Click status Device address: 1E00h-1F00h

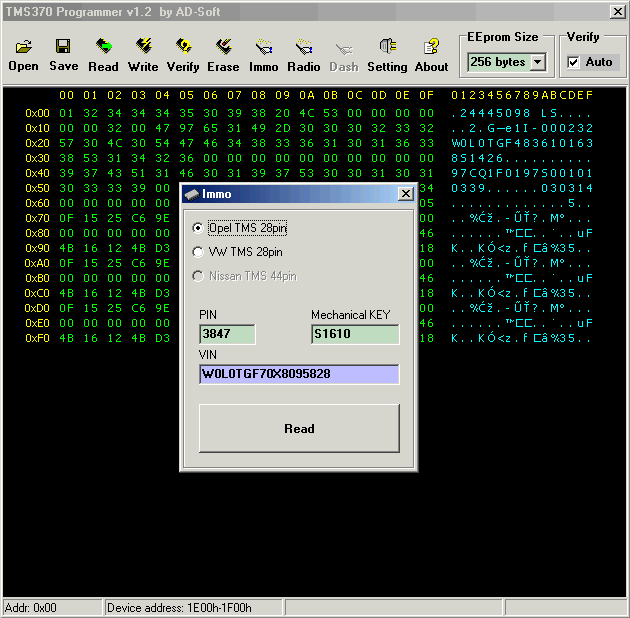(179, 608)
